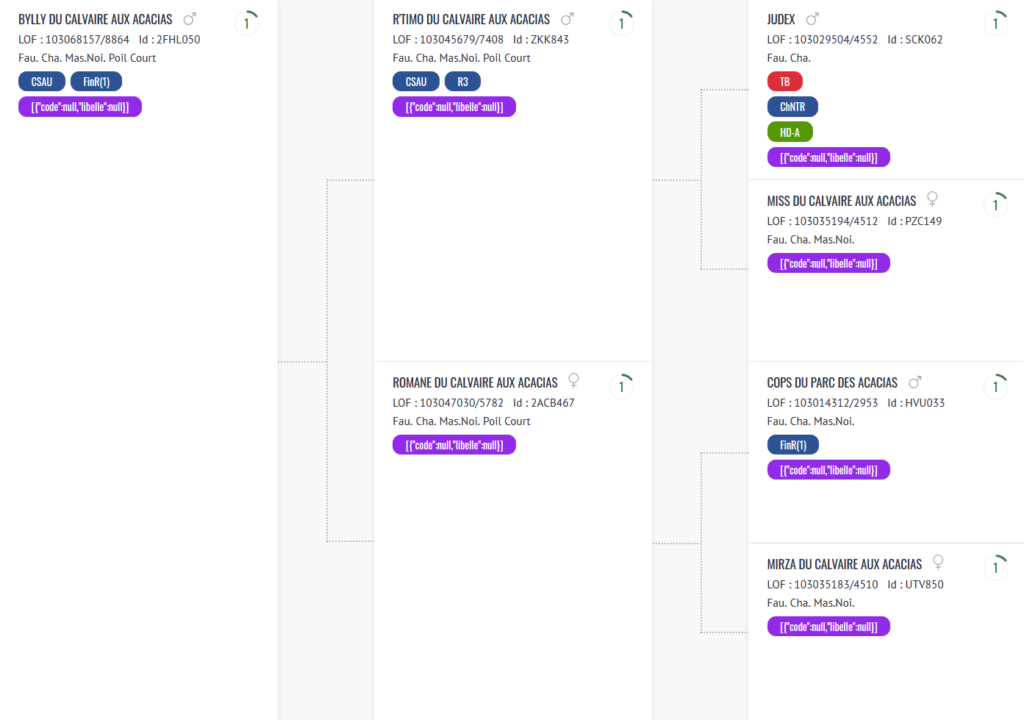Image resolution: width=1024 pixels, height=720 pixels.
Task: Select LOF number 103047030/5782 of ROMANE
Action: pyautogui.click(x=461, y=403)
